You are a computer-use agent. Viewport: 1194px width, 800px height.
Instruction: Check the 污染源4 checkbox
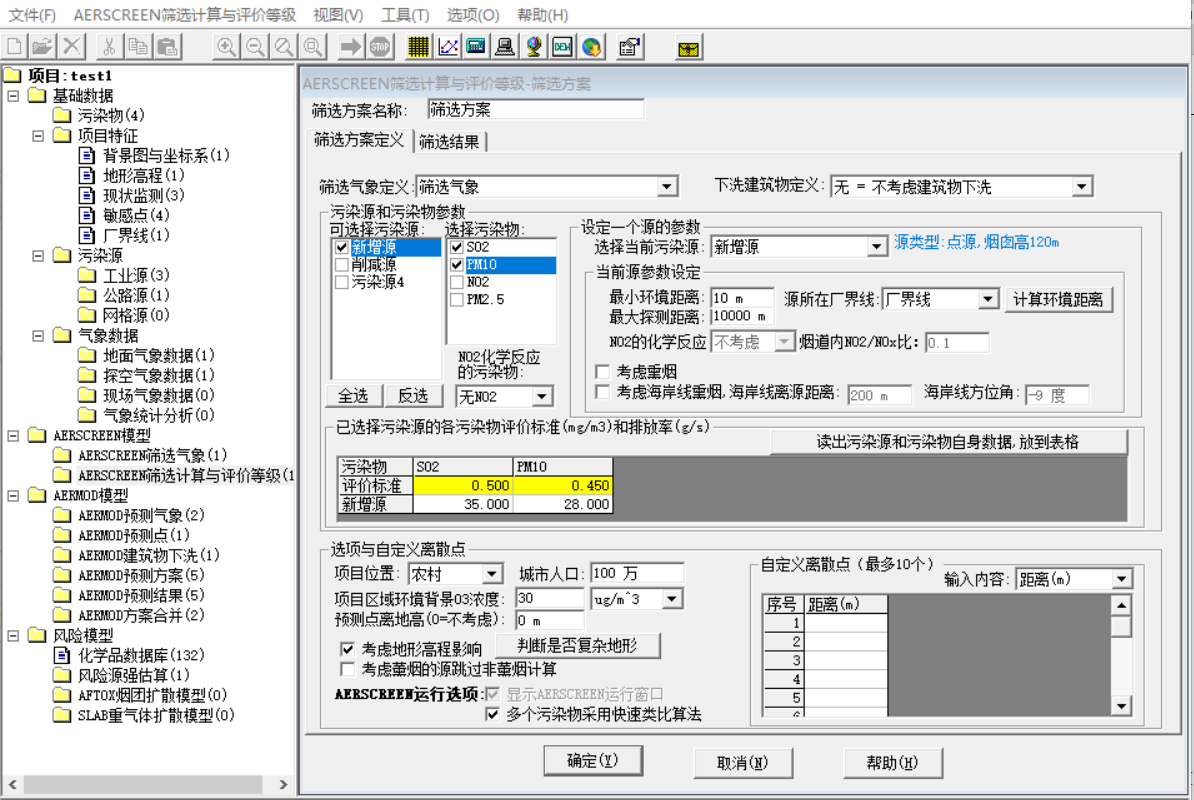(x=341, y=282)
